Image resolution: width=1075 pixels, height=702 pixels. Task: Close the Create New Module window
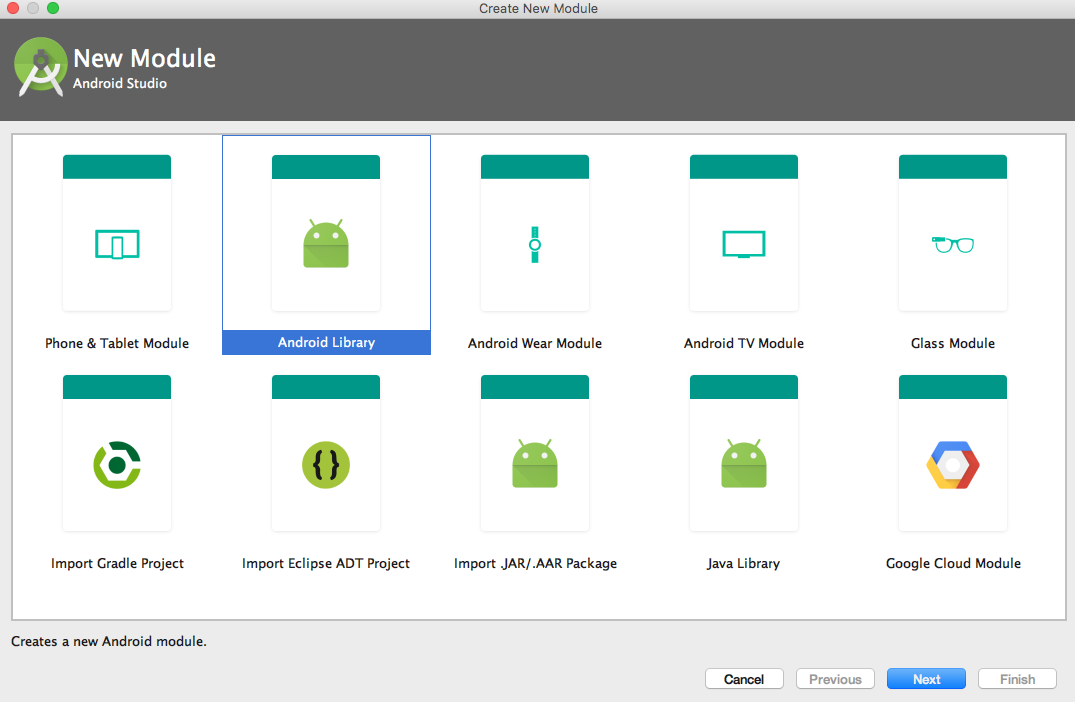click(x=12, y=8)
